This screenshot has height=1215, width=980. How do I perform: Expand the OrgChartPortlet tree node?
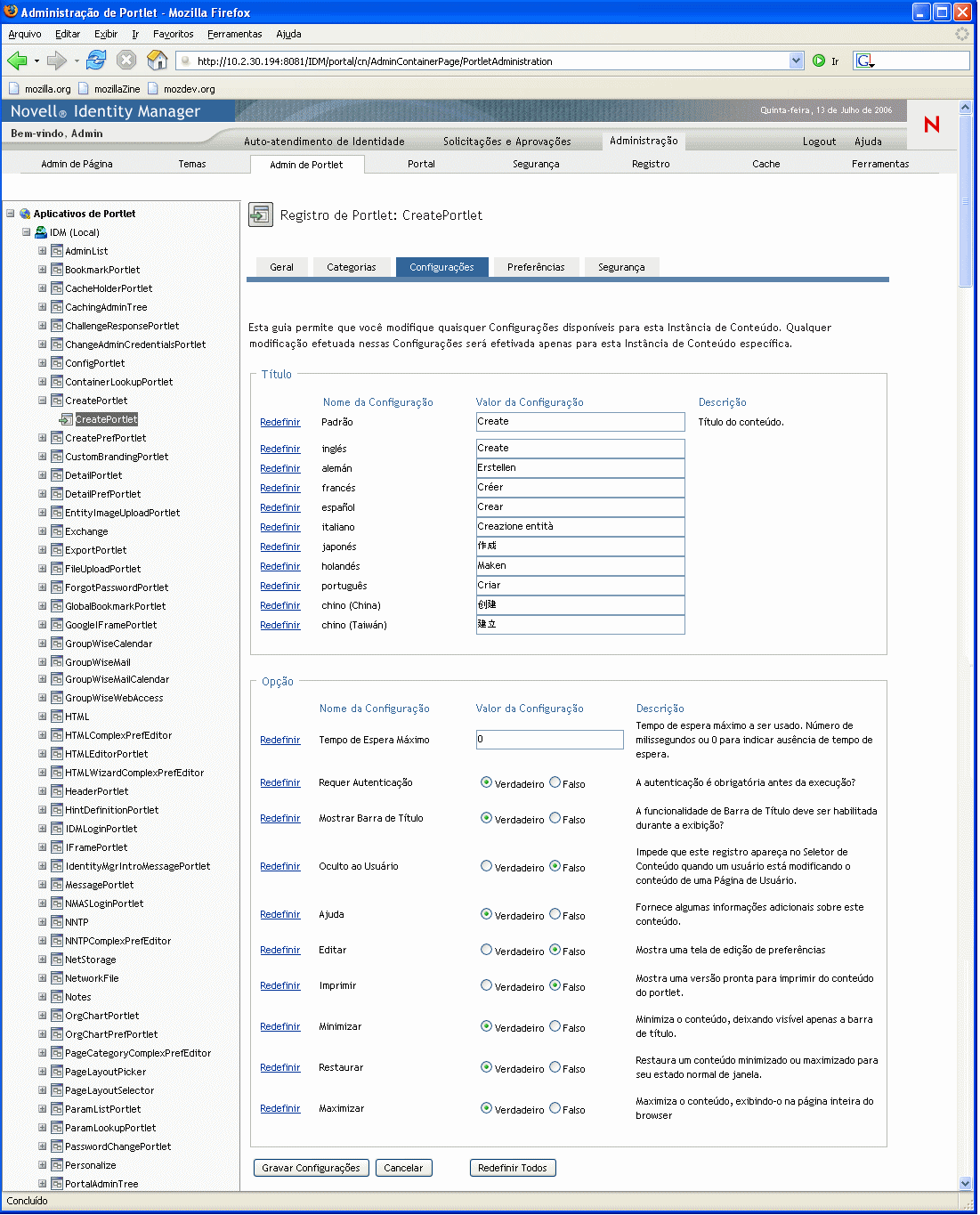click(x=42, y=1016)
